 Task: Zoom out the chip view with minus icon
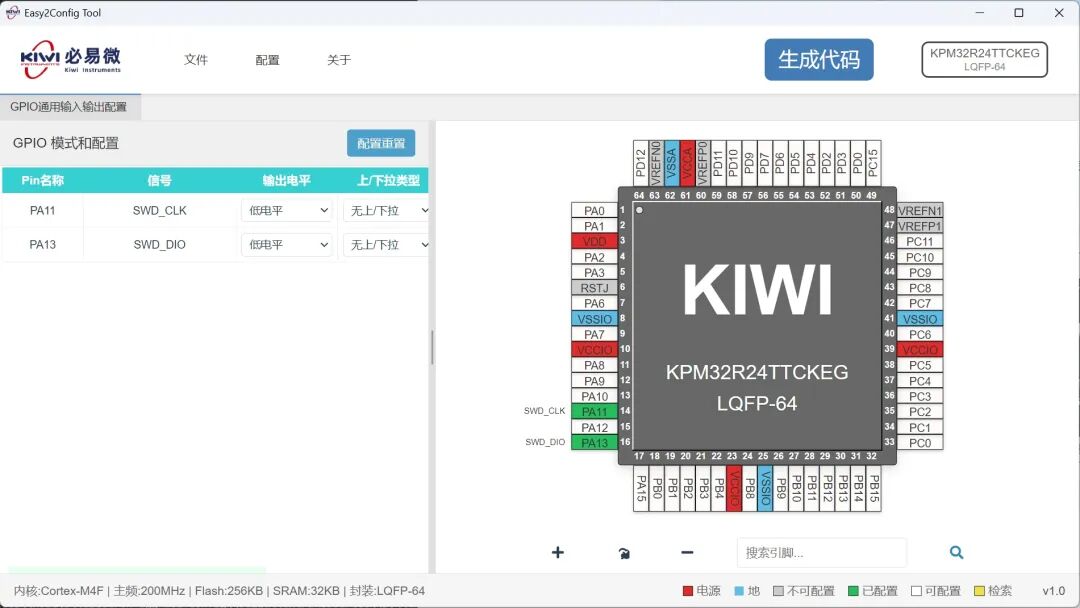coord(687,552)
